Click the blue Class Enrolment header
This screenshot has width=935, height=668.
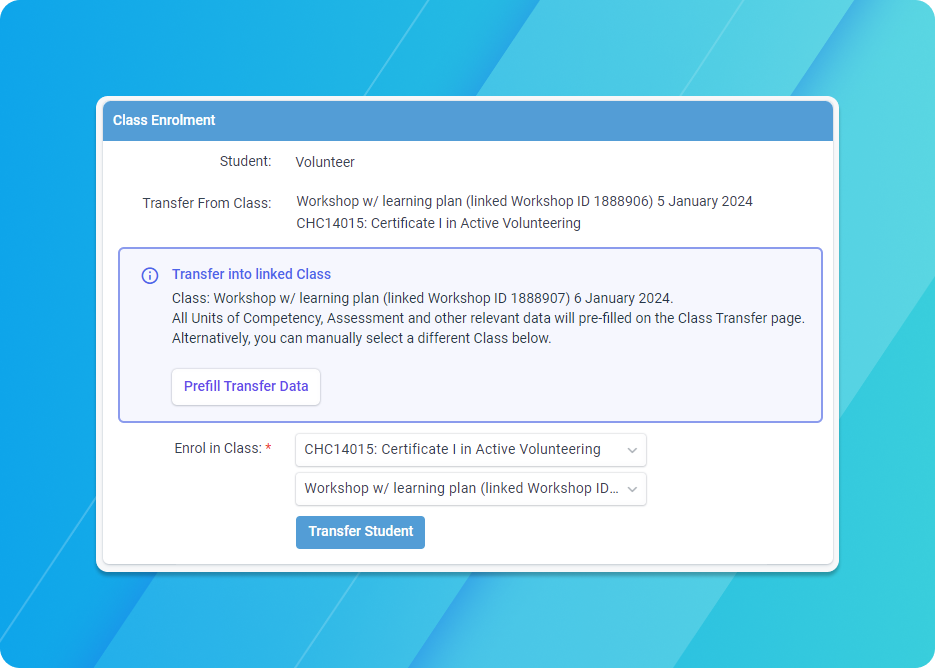pyautogui.click(x=466, y=120)
